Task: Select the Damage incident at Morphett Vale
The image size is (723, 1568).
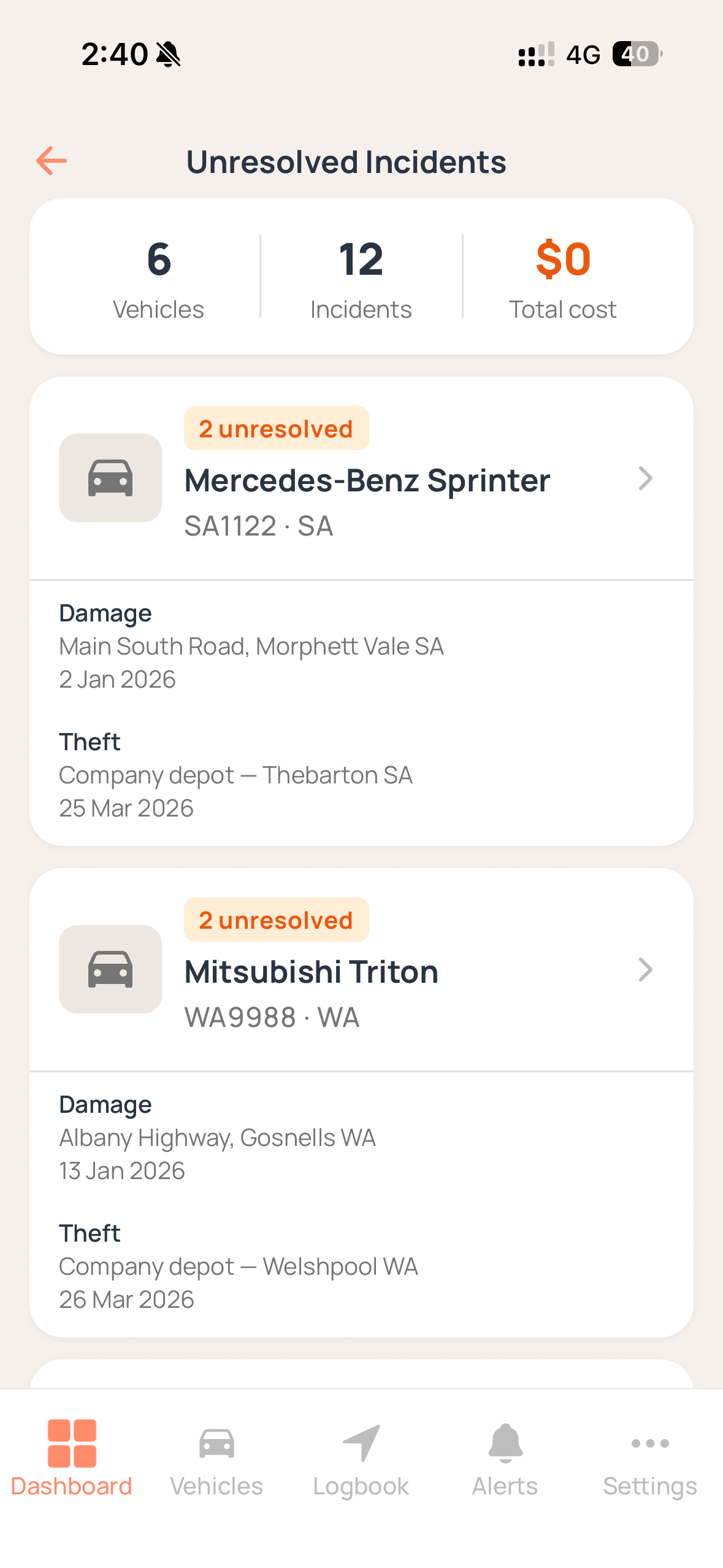Action: point(251,646)
